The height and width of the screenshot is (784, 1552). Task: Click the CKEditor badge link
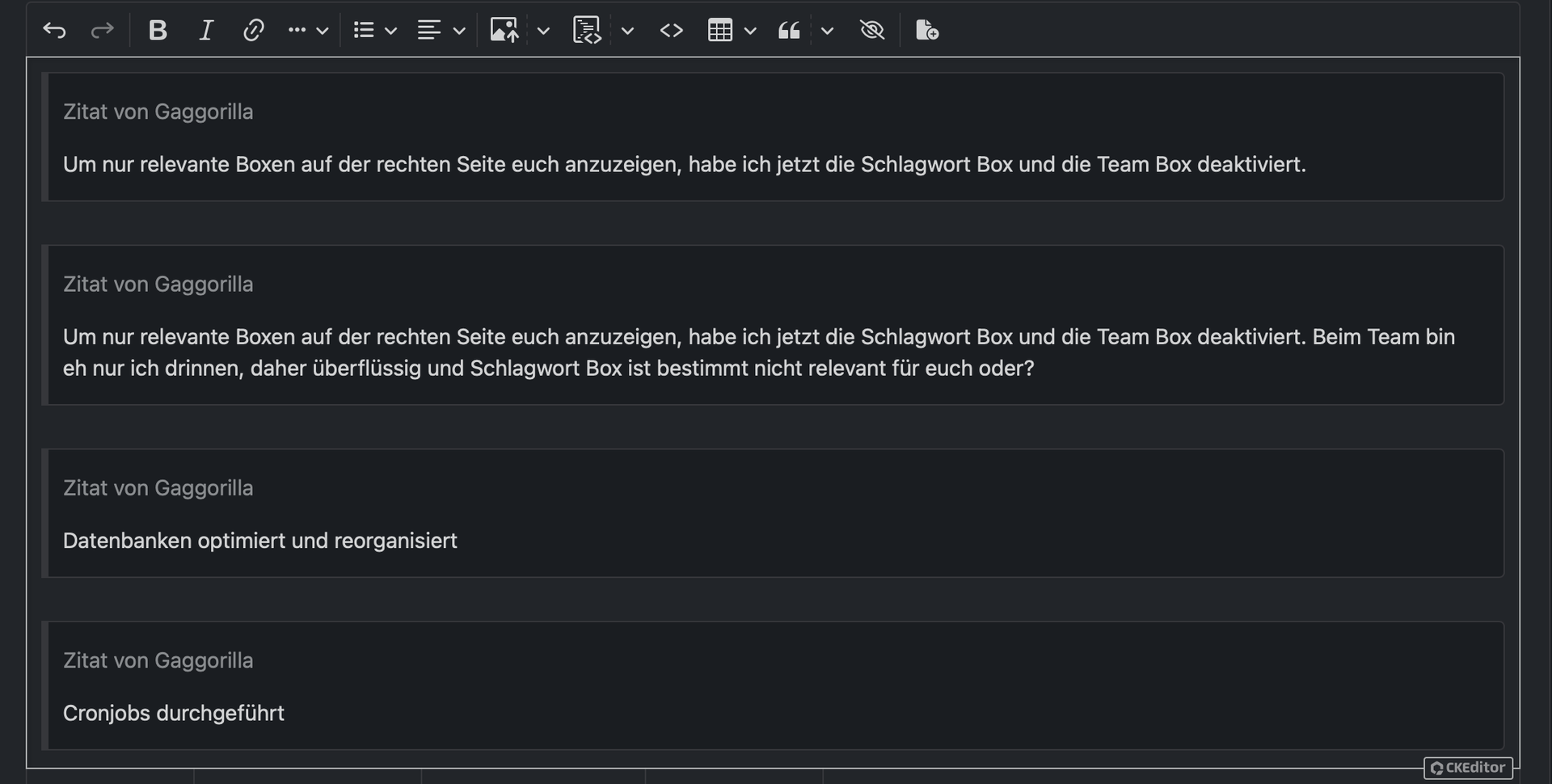point(1468,768)
